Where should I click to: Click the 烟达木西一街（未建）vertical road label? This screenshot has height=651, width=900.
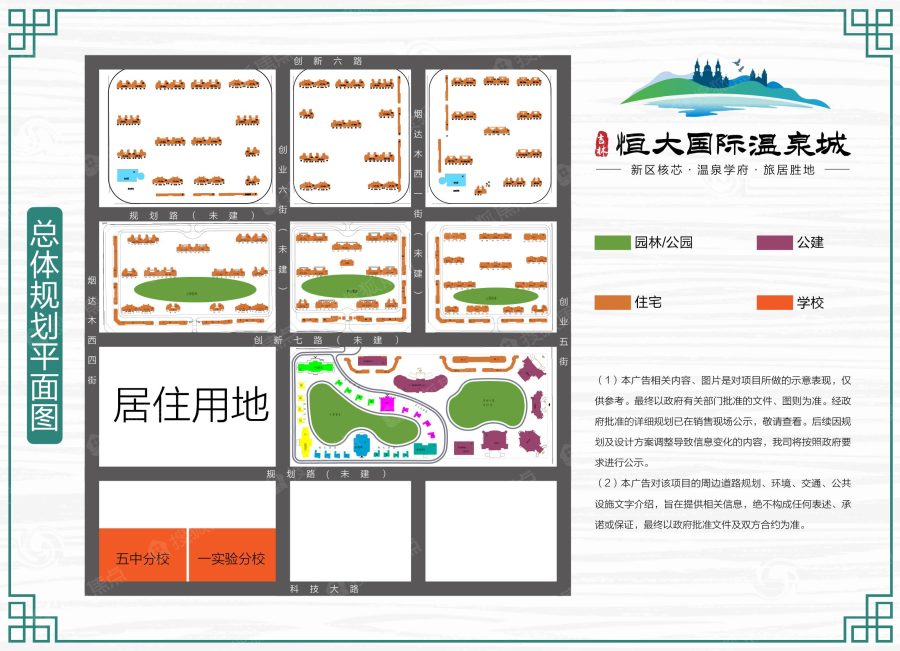(418, 201)
